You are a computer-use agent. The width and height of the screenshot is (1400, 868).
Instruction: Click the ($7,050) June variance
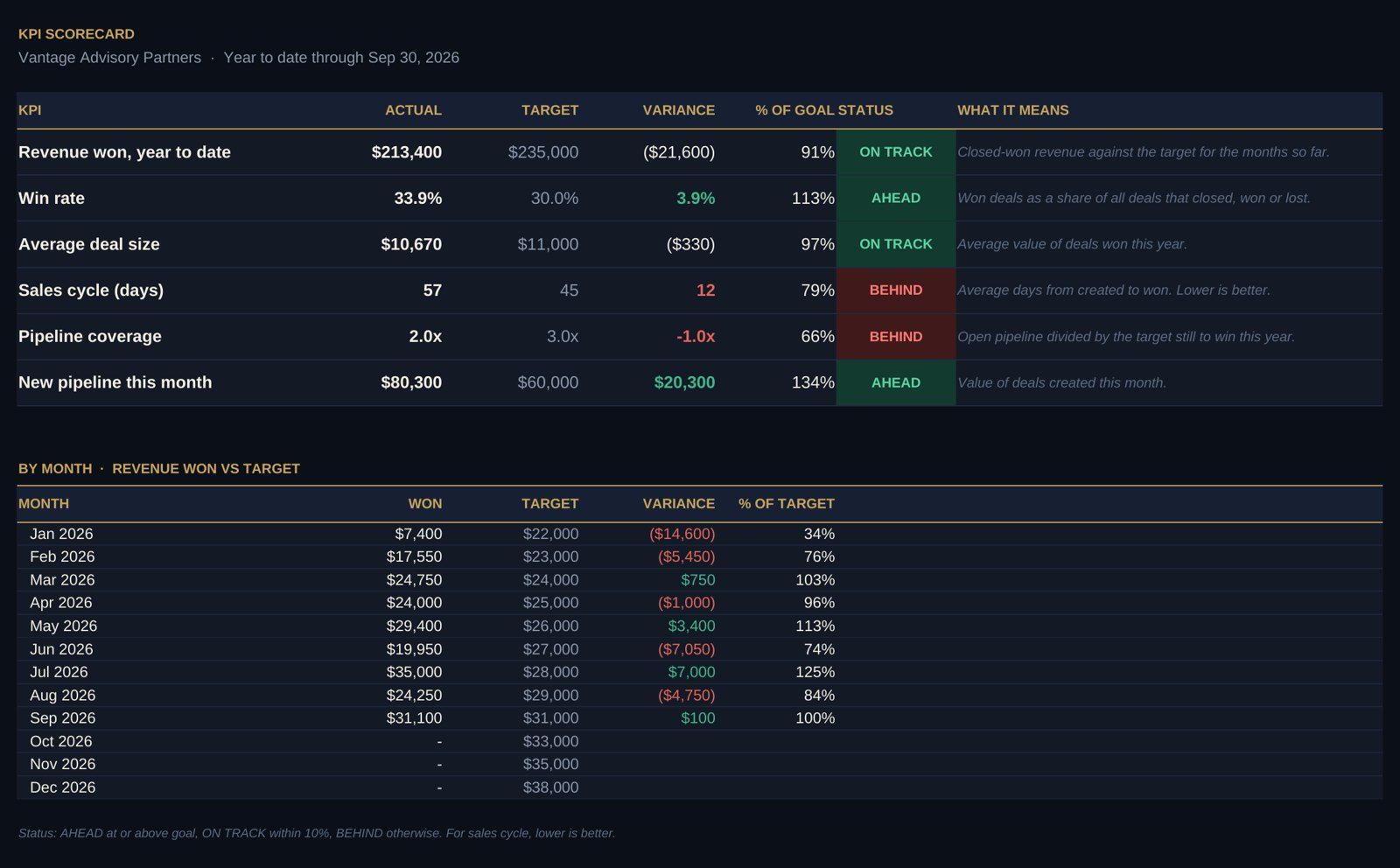point(686,649)
